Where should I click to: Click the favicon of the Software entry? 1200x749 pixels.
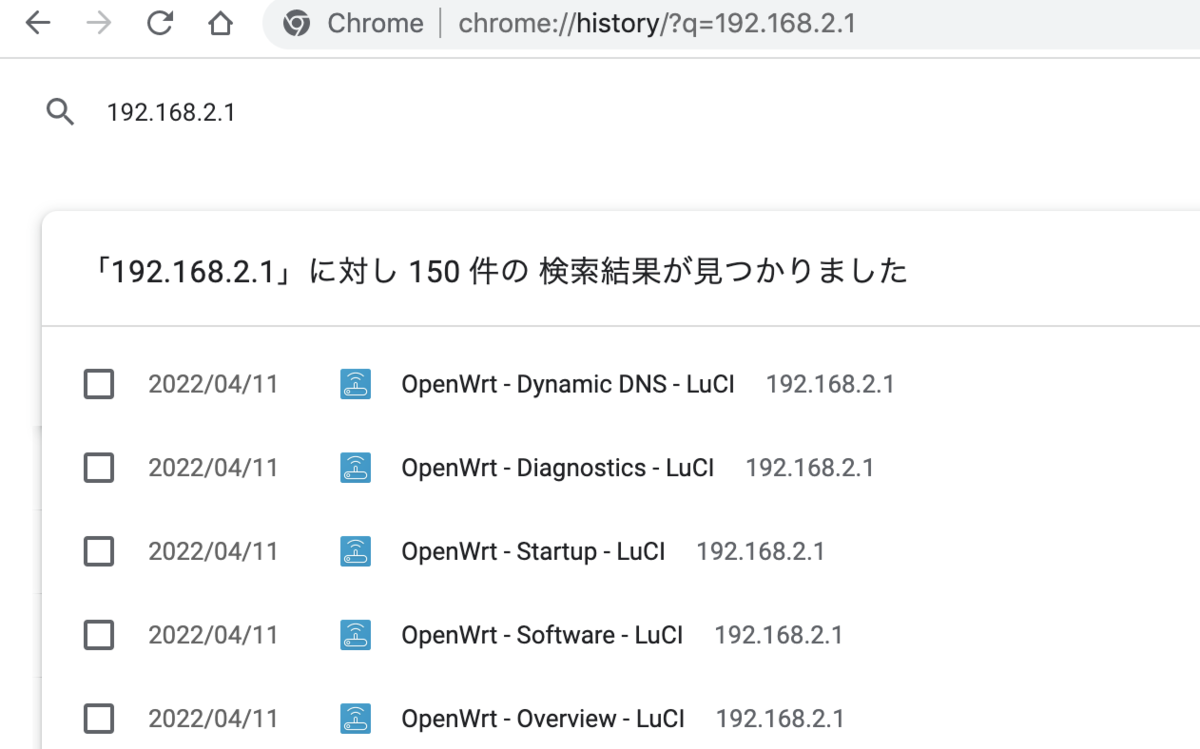pos(356,635)
